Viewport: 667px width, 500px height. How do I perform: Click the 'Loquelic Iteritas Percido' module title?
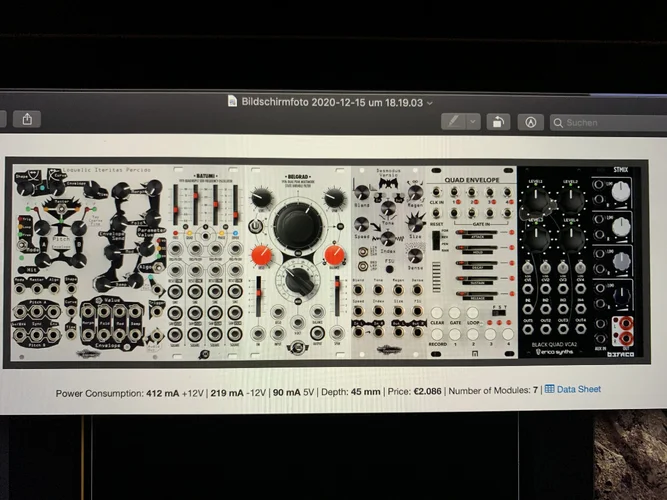tap(106, 170)
